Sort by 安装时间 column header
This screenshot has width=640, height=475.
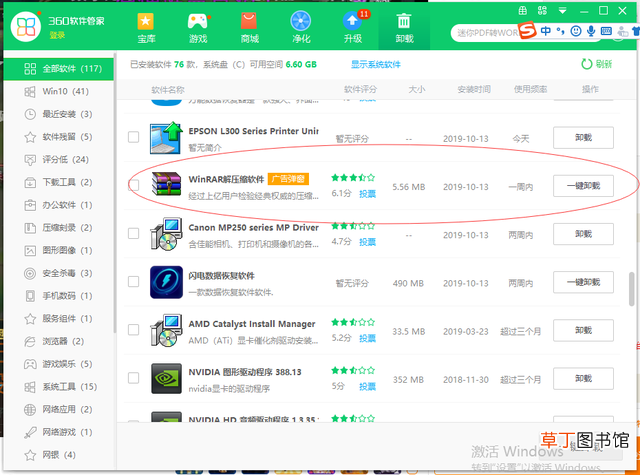coord(473,89)
